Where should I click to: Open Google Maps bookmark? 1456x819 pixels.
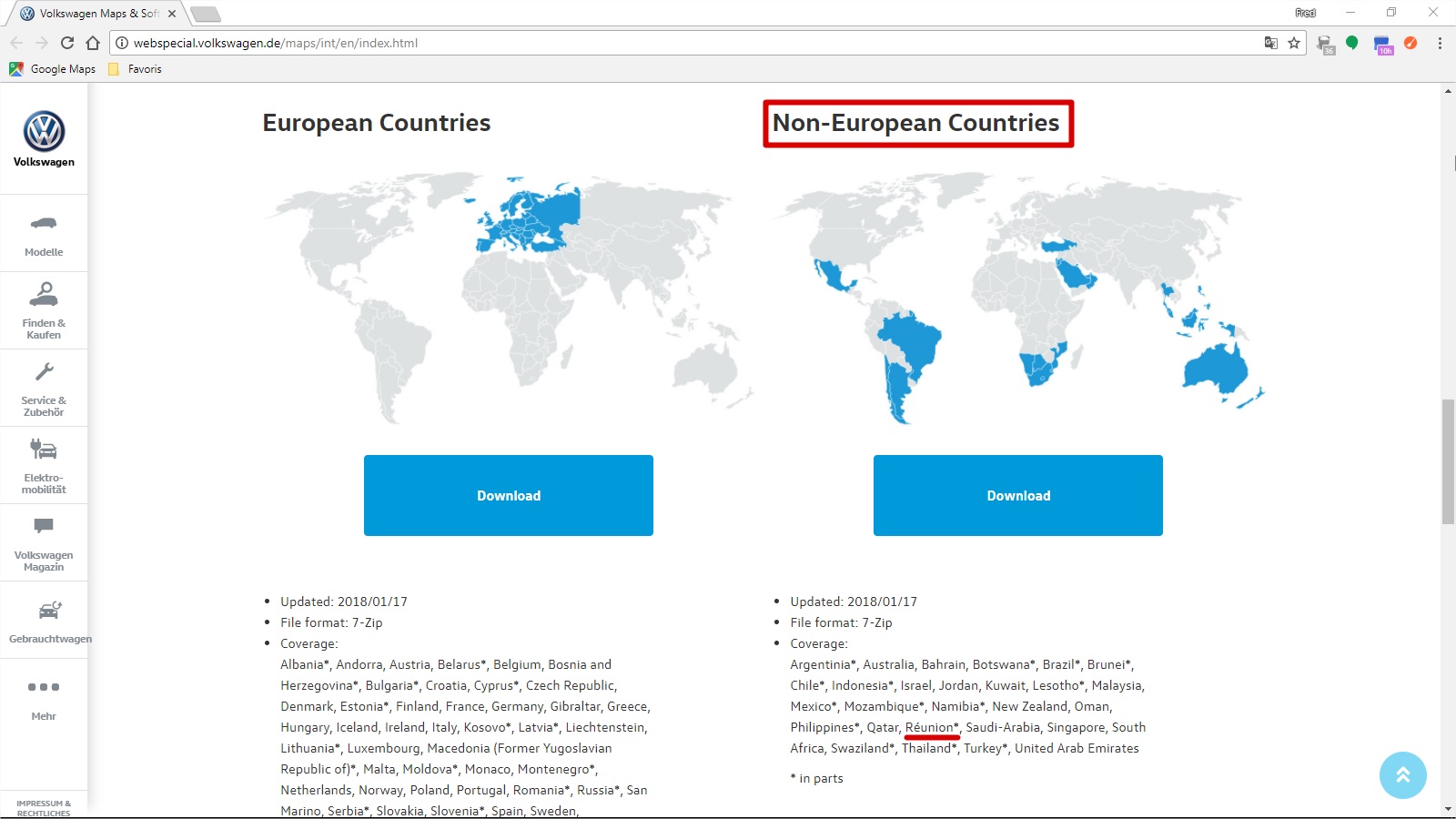coord(53,68)
